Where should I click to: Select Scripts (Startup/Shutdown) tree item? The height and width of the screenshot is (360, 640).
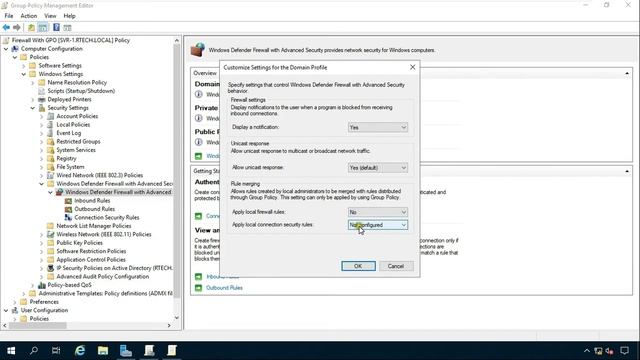[81, 91]
